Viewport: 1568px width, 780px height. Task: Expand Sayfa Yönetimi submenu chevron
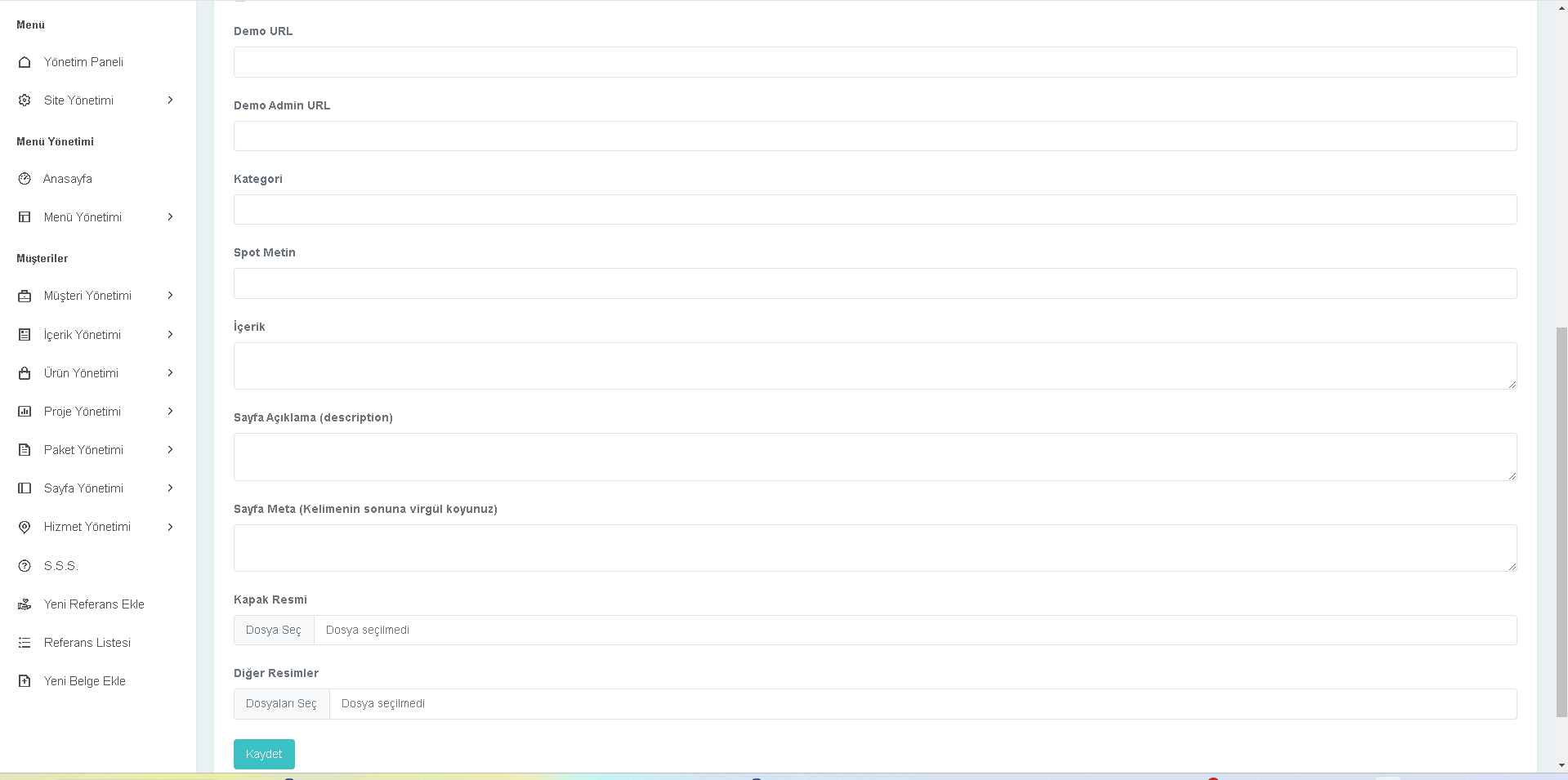coord(170,488)
